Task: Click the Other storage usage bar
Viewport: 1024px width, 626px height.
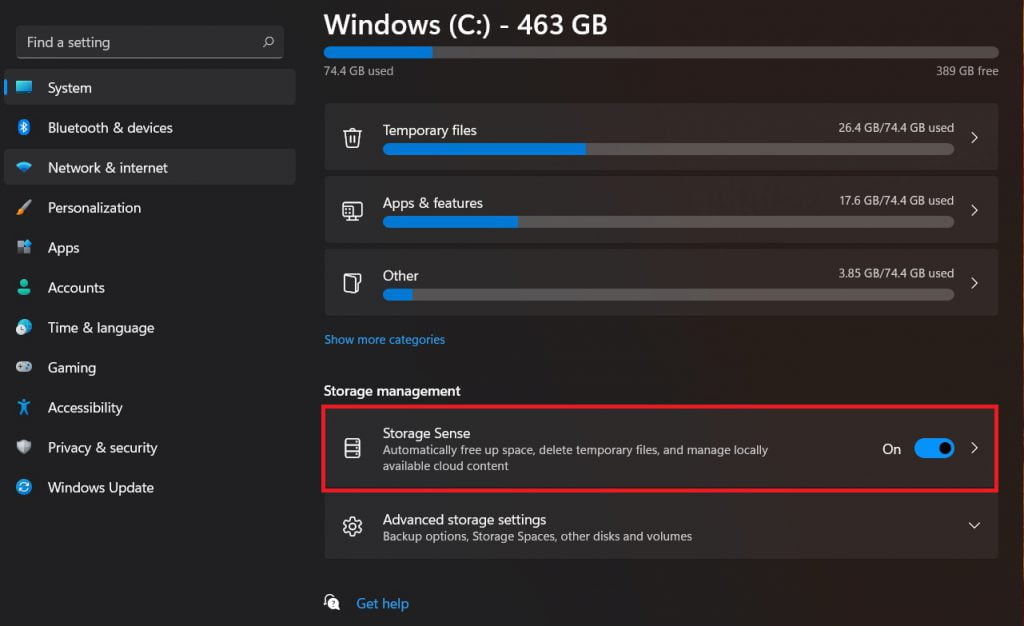Action: coord(668,295)
